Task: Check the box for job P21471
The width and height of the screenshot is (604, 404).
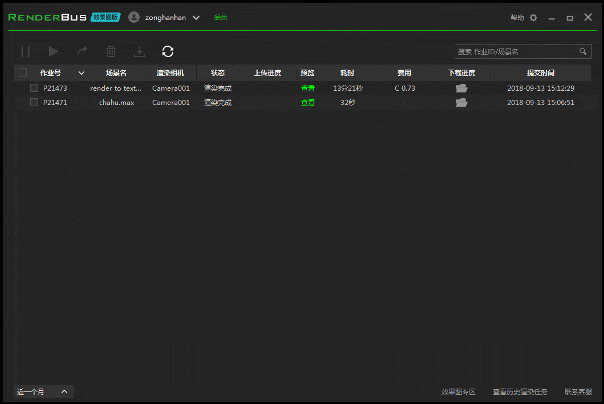Action: (x=33, y=102)
